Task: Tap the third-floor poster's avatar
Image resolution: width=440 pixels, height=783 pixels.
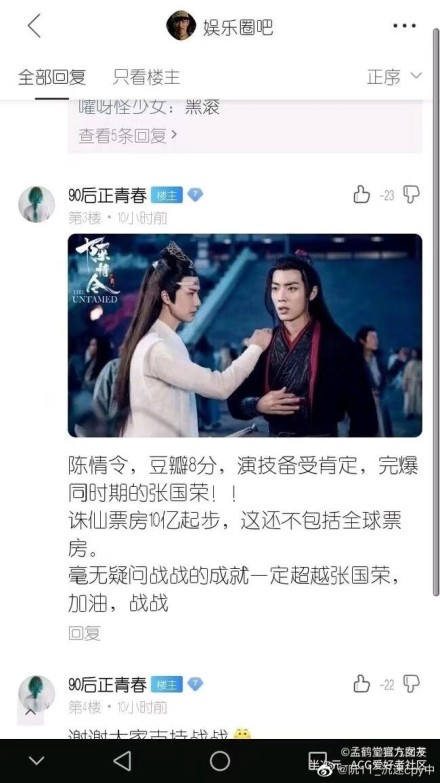Action: (36, 204)
